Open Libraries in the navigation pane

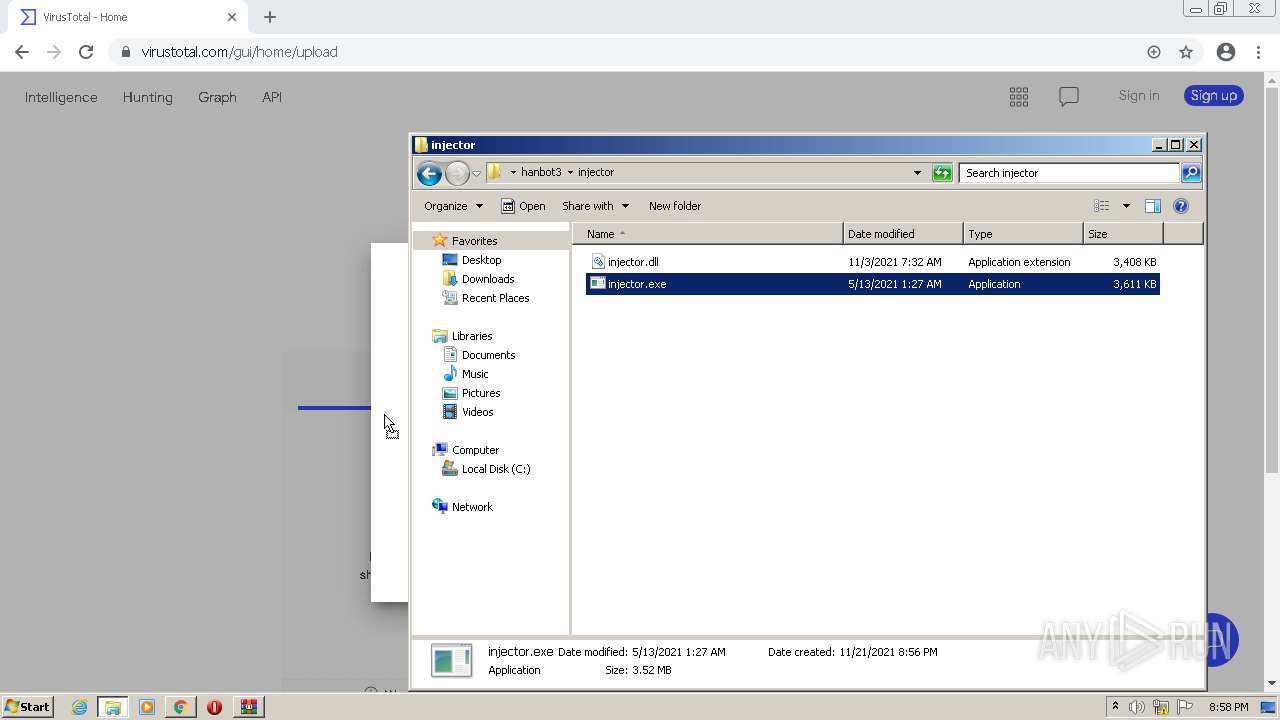click(471, 336)
